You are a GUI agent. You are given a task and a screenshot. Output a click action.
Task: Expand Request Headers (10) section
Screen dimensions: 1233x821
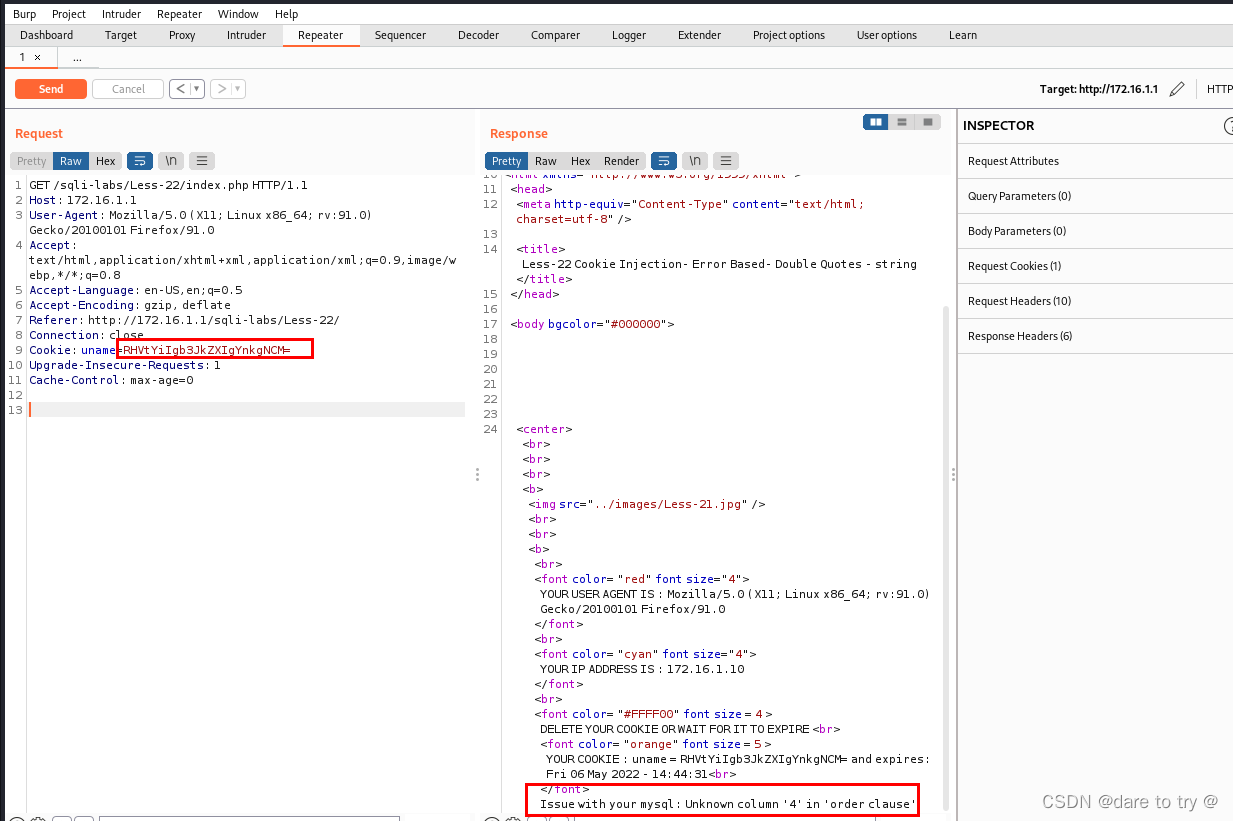click(1094, 301)
